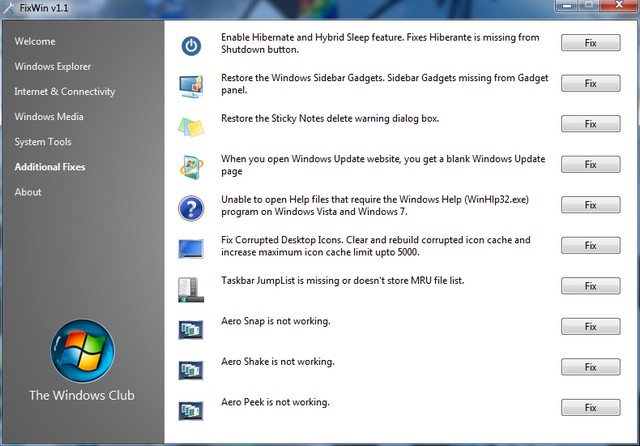Fix WinHlp32.exe Help files issue
The image size is (640, 446).
[591, 204]
